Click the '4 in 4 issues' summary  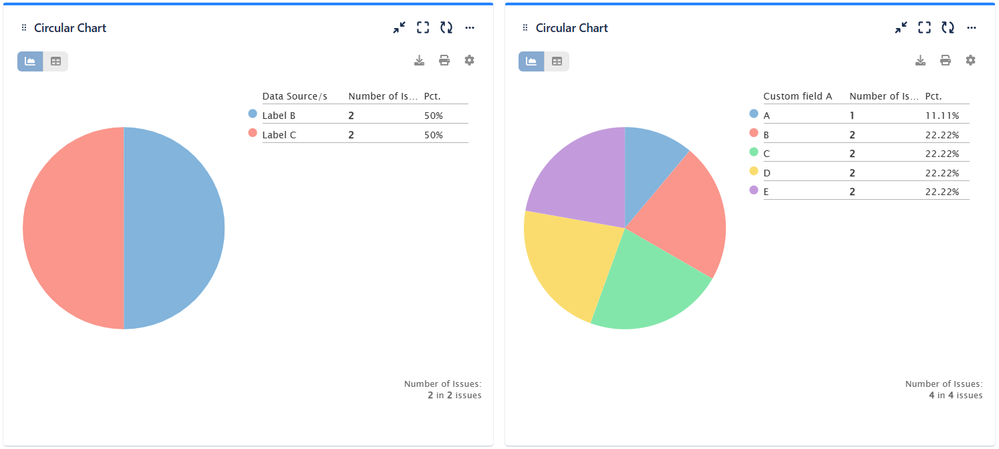(956, 395)
